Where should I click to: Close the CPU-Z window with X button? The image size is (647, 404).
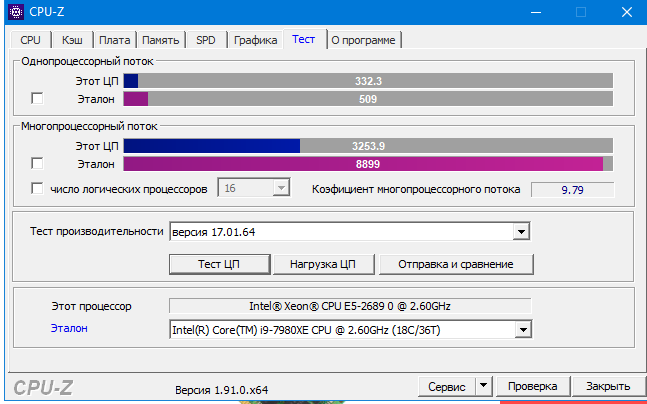coord(625,13)
